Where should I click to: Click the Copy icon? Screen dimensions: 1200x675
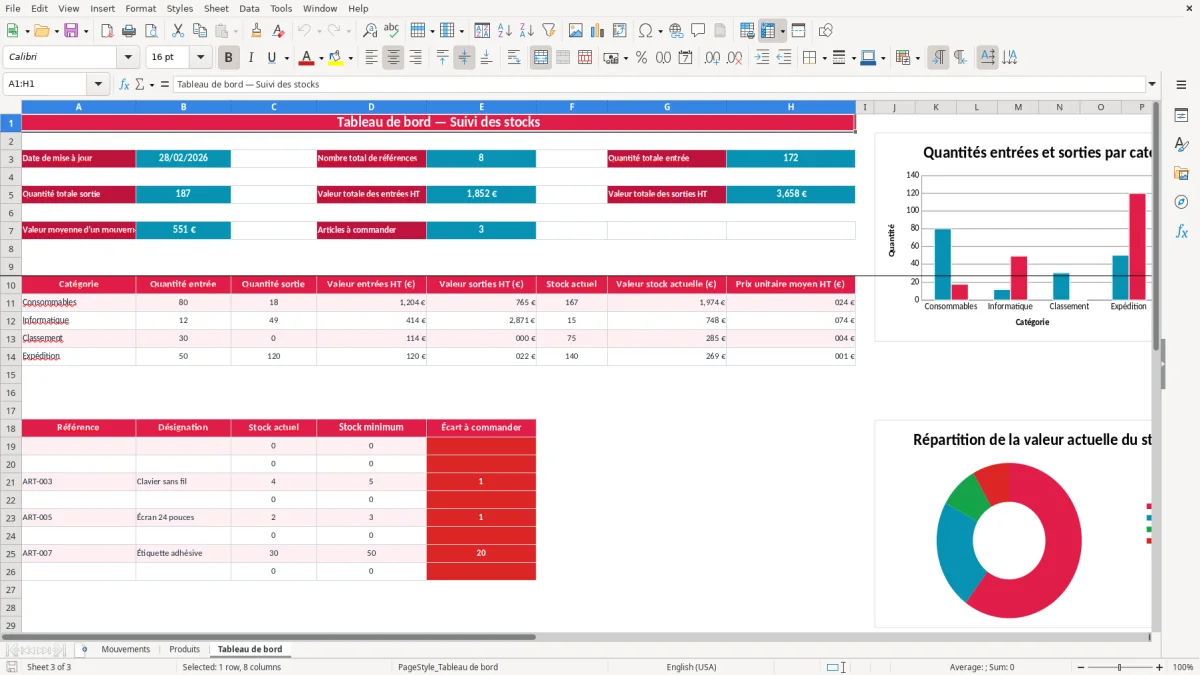point(199,31)
